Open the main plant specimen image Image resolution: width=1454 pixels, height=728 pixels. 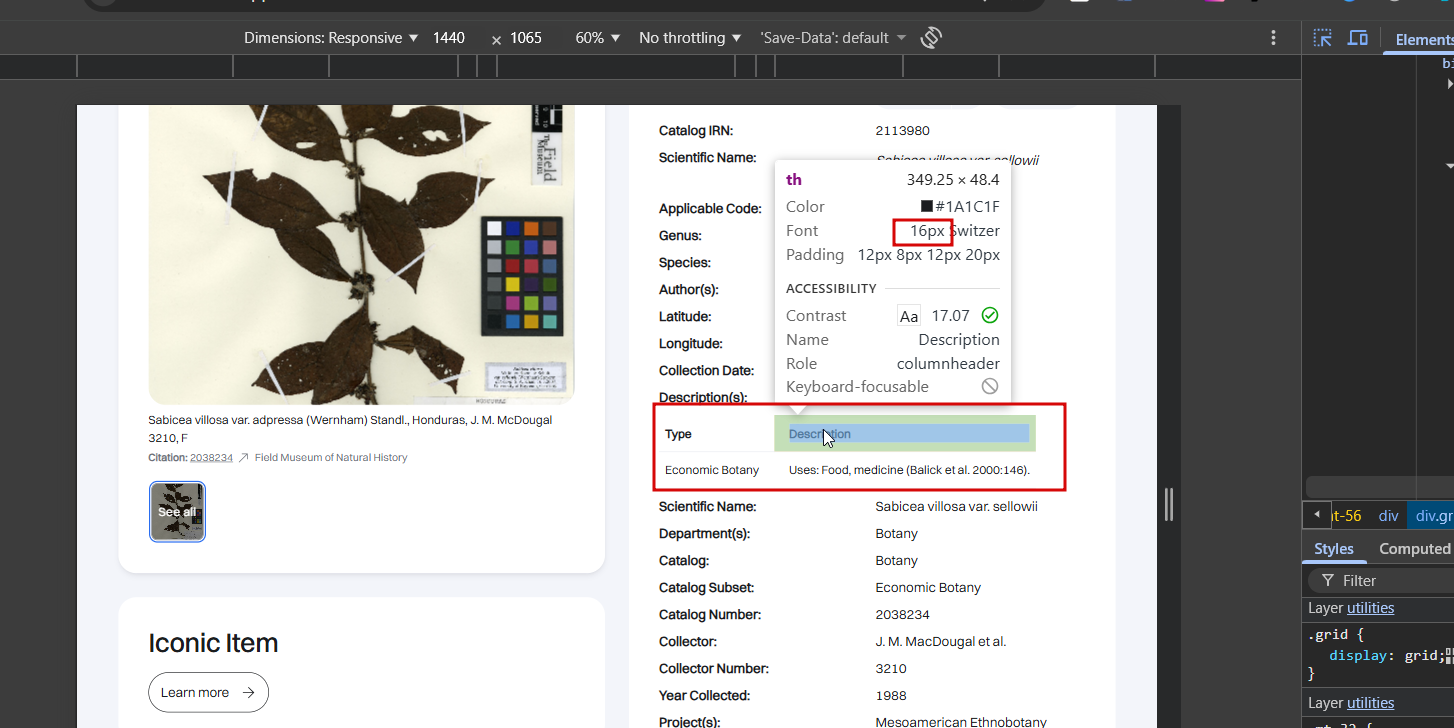point(362,255)
